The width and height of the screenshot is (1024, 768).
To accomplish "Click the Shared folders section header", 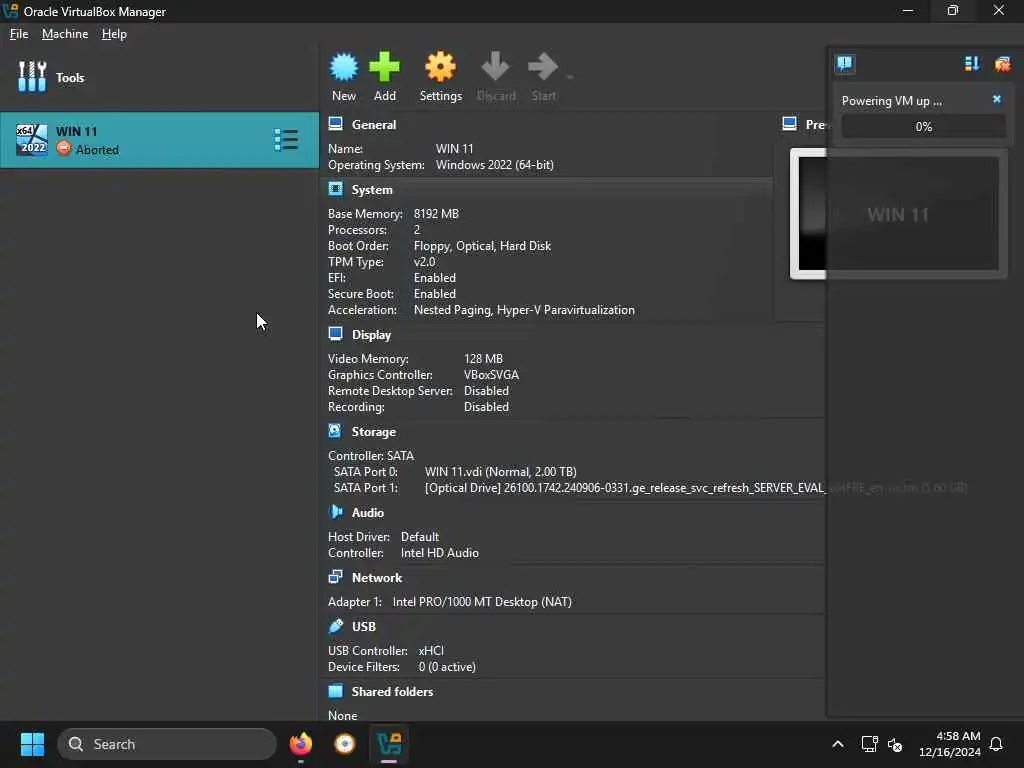I will coord(392,692).
